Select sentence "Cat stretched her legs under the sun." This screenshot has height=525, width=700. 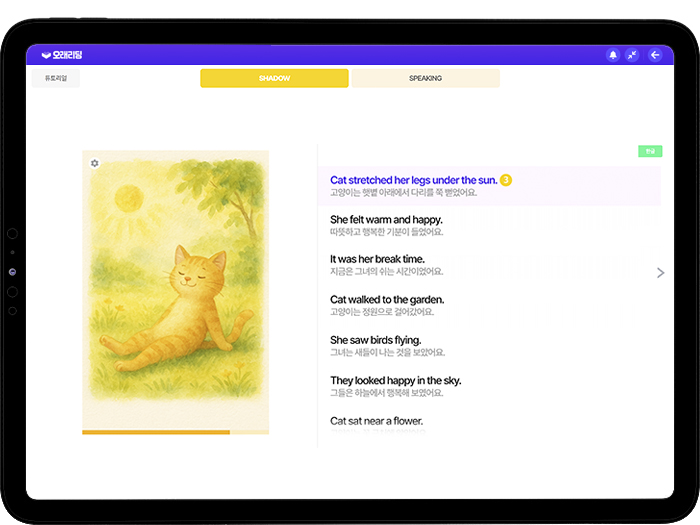(413, 180)
